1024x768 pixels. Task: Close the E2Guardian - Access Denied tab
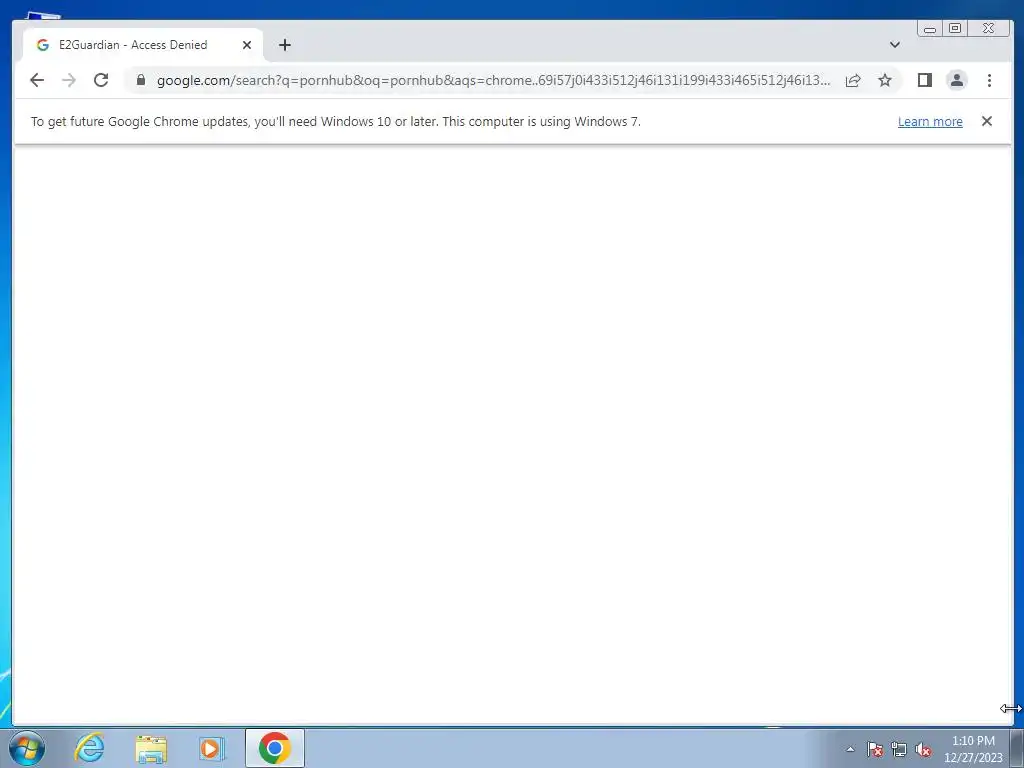click(247, 45)
